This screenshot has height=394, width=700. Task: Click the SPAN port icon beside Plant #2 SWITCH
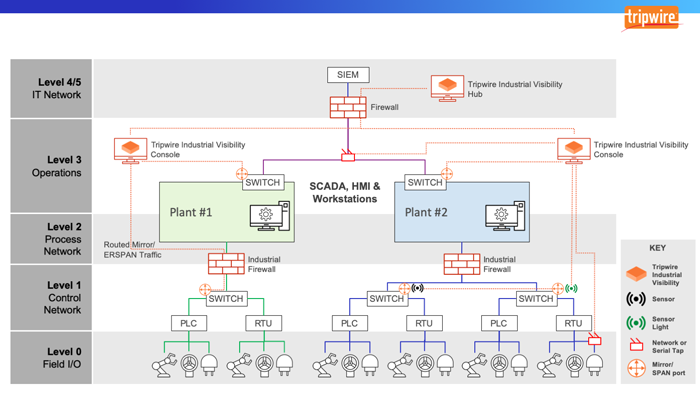[447, 174]
